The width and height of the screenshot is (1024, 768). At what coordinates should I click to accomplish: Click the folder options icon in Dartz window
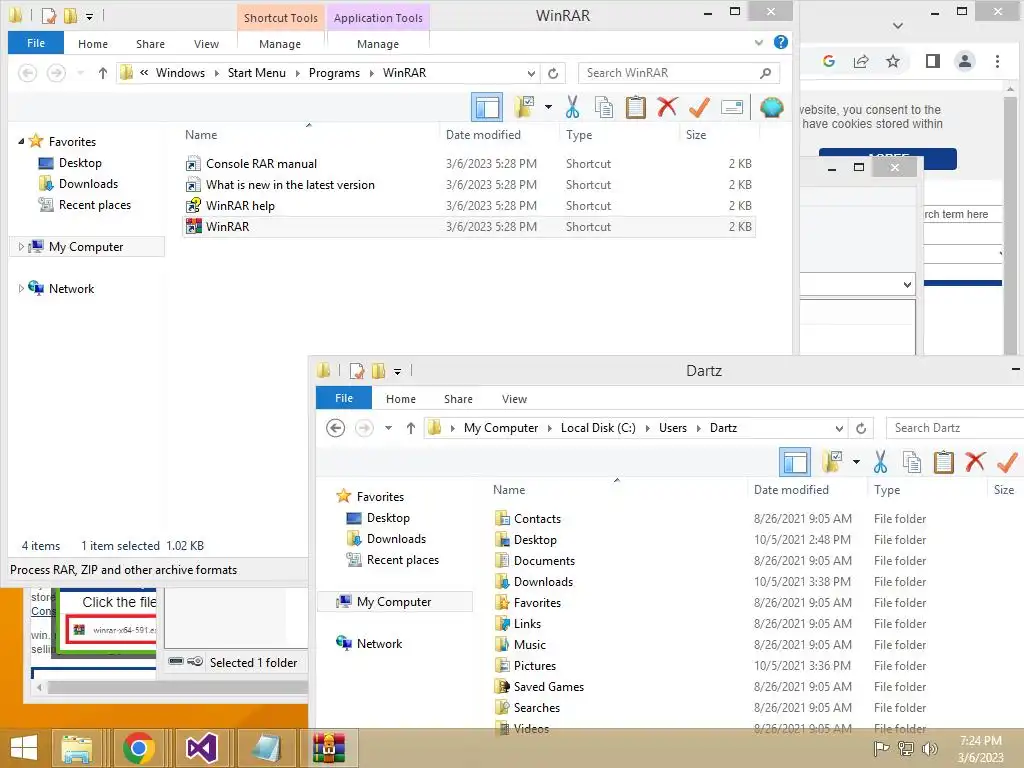[x=832, y=462]
